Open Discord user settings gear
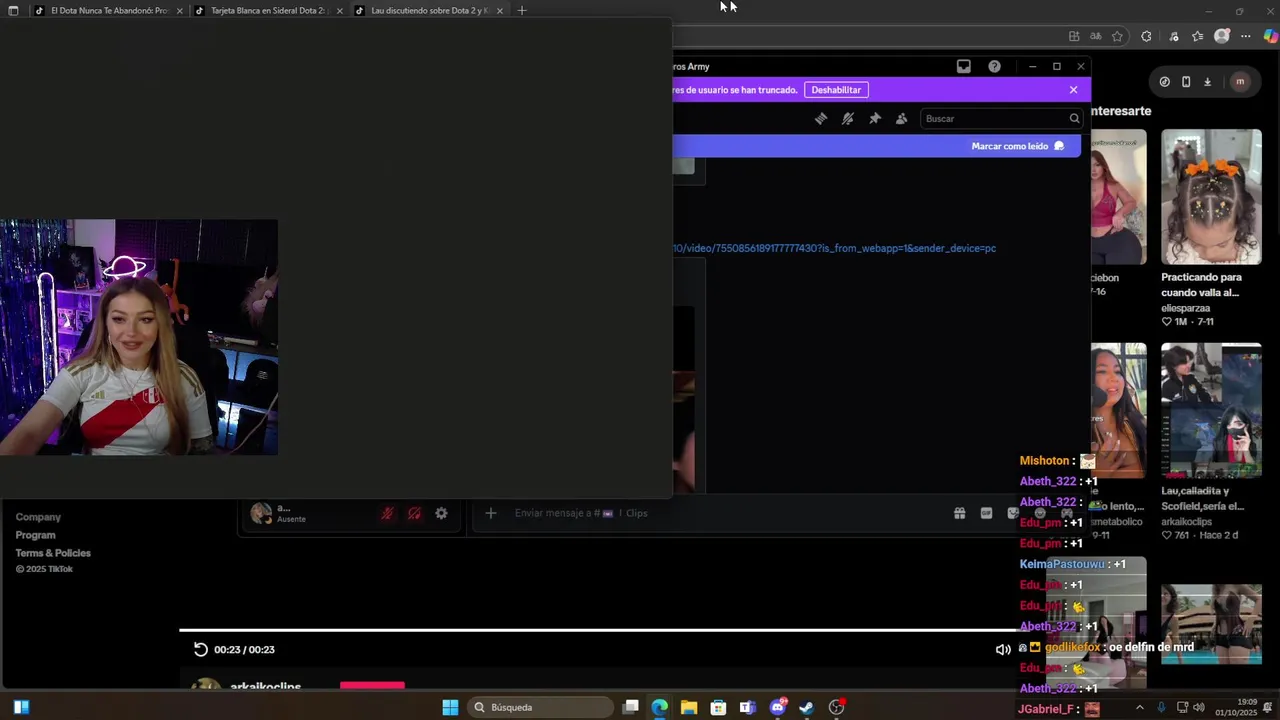 point(441,514)
